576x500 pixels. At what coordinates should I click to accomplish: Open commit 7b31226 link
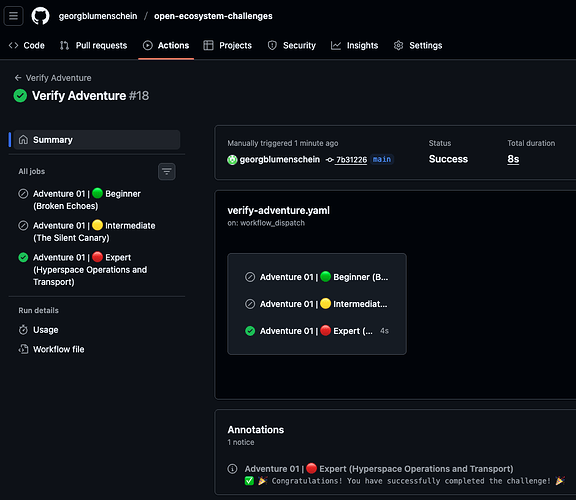[x=351, y=160]
